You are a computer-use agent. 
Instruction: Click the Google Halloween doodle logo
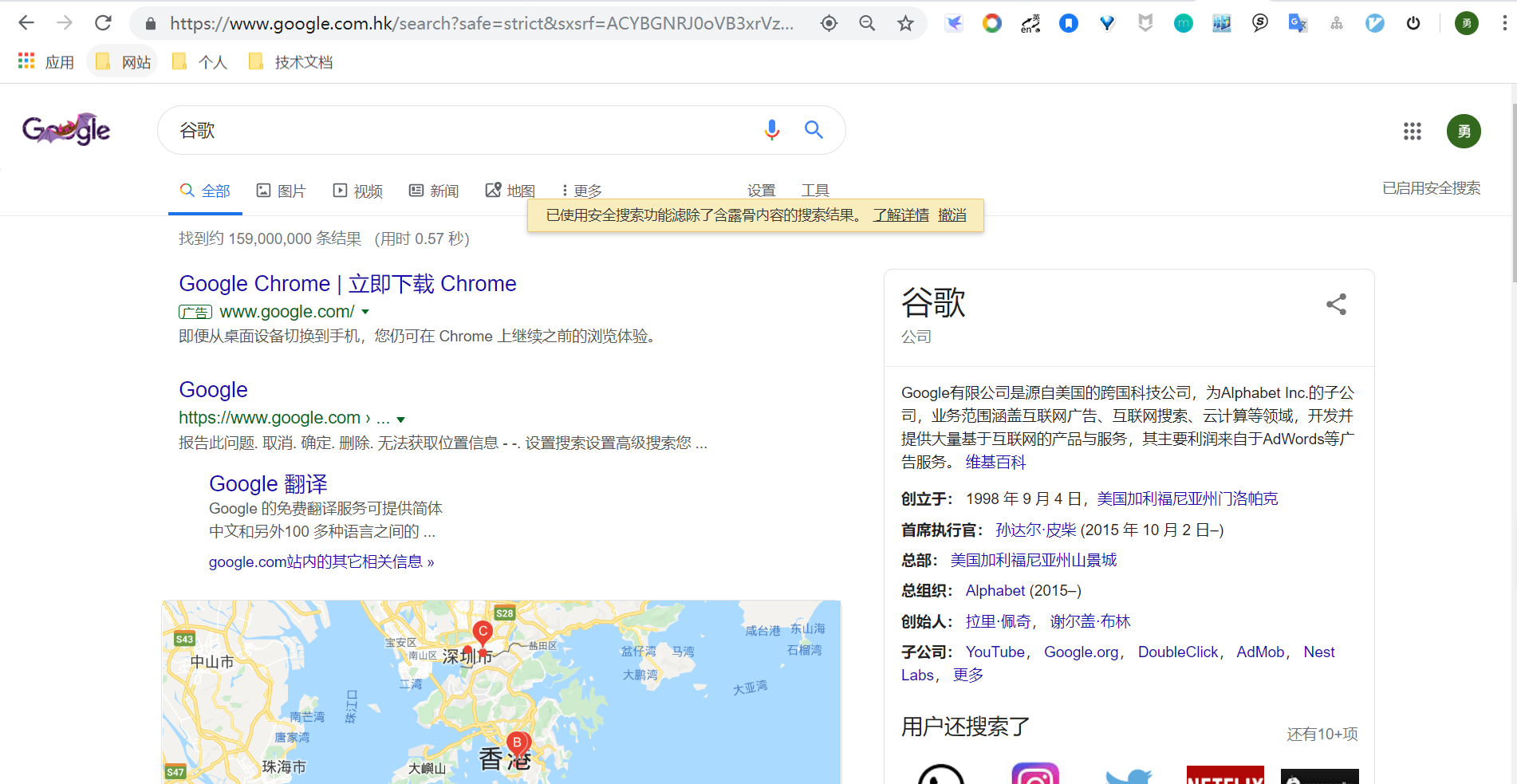(67, 130)
